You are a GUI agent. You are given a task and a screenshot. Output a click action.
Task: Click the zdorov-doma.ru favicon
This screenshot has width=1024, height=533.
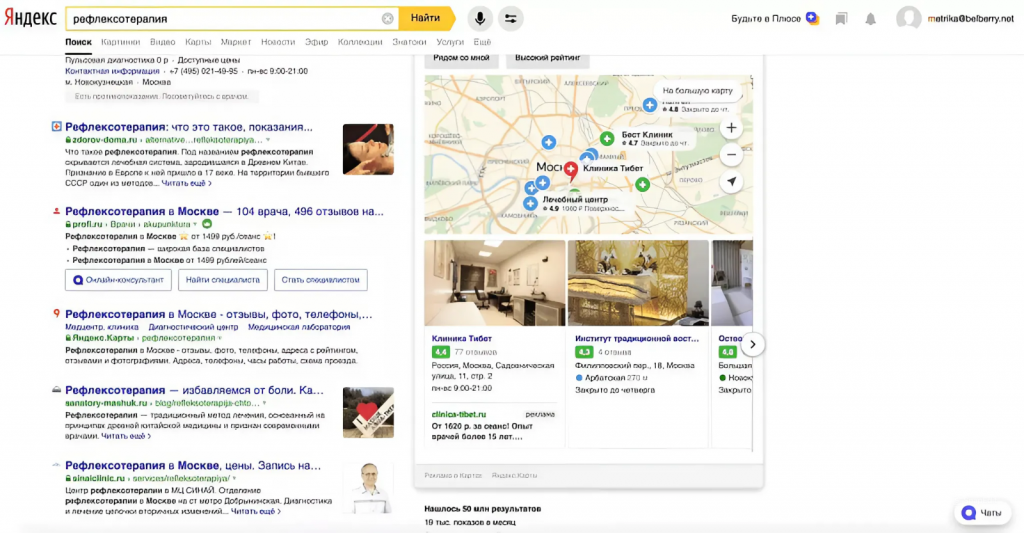click(x=57, y=127)
